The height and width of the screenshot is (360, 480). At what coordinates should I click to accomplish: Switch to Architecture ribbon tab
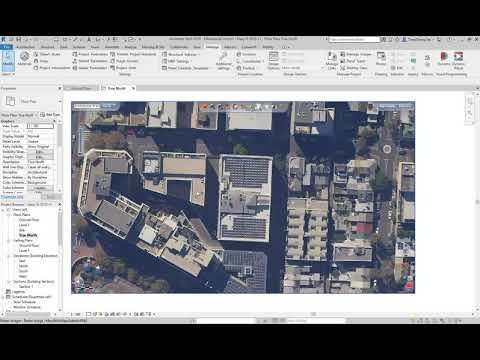tap(26, 47)
